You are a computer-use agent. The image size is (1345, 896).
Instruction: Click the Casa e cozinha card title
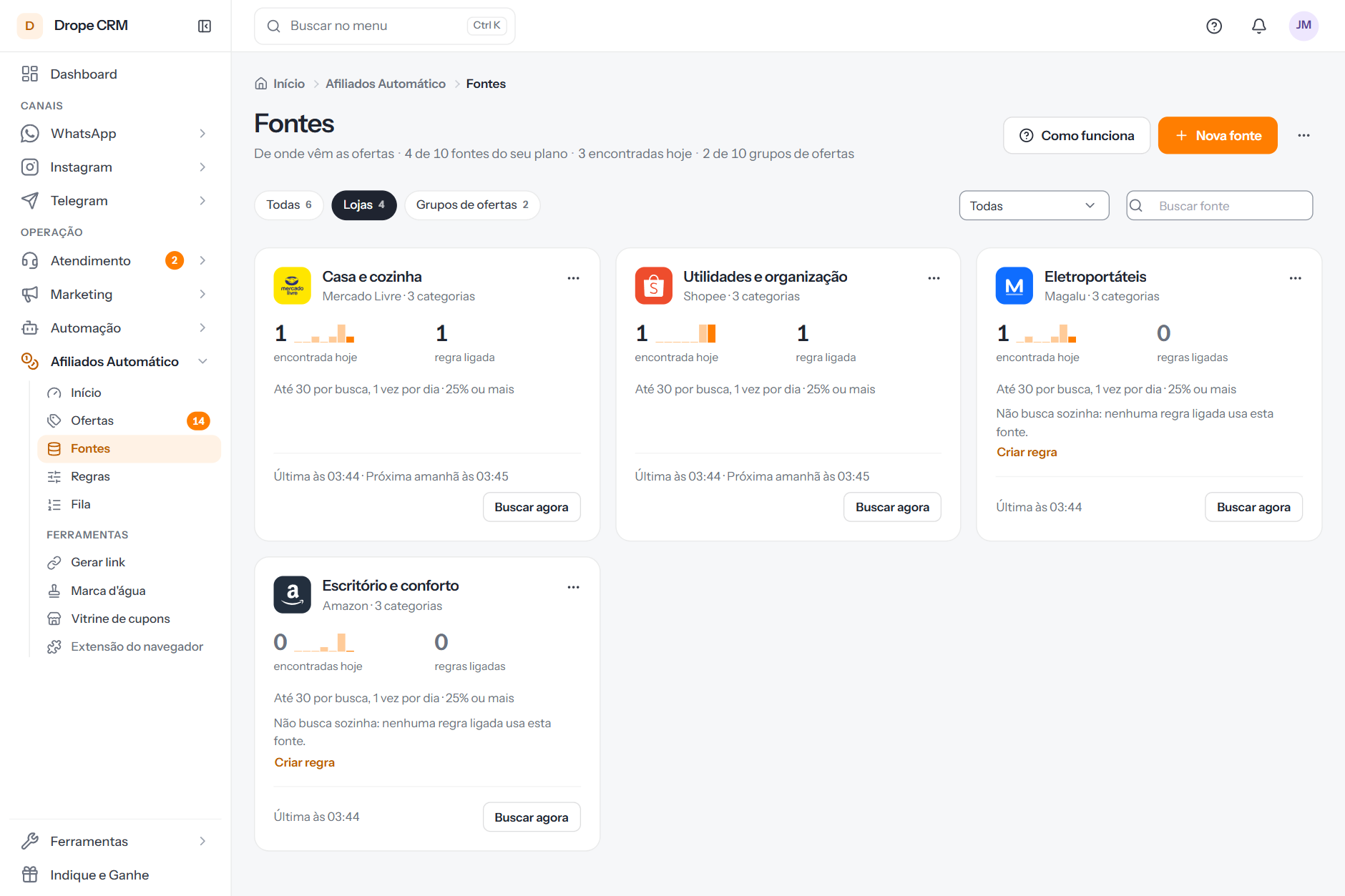[372, 277]
